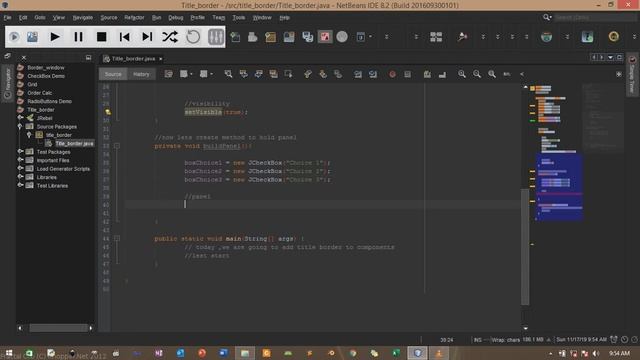This screenshot has height=360, width=640.
Task: Click editor settings icon at toolbar right end
Action: point(619,74)
